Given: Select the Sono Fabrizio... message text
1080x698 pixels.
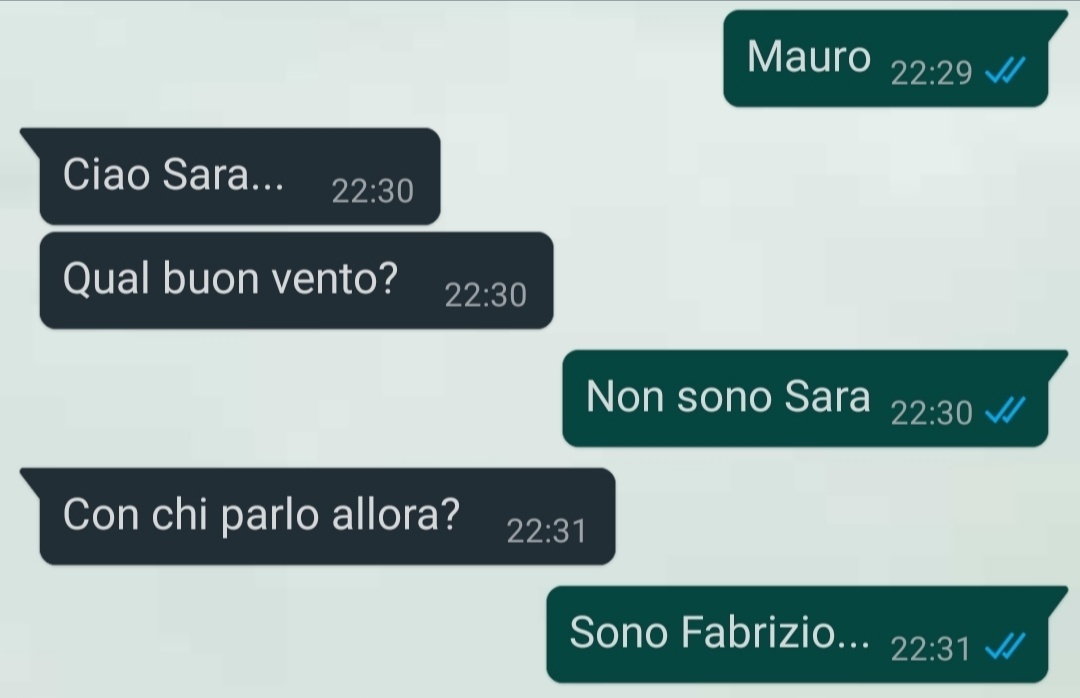Looking at the screenshot, I should [719, 632].
